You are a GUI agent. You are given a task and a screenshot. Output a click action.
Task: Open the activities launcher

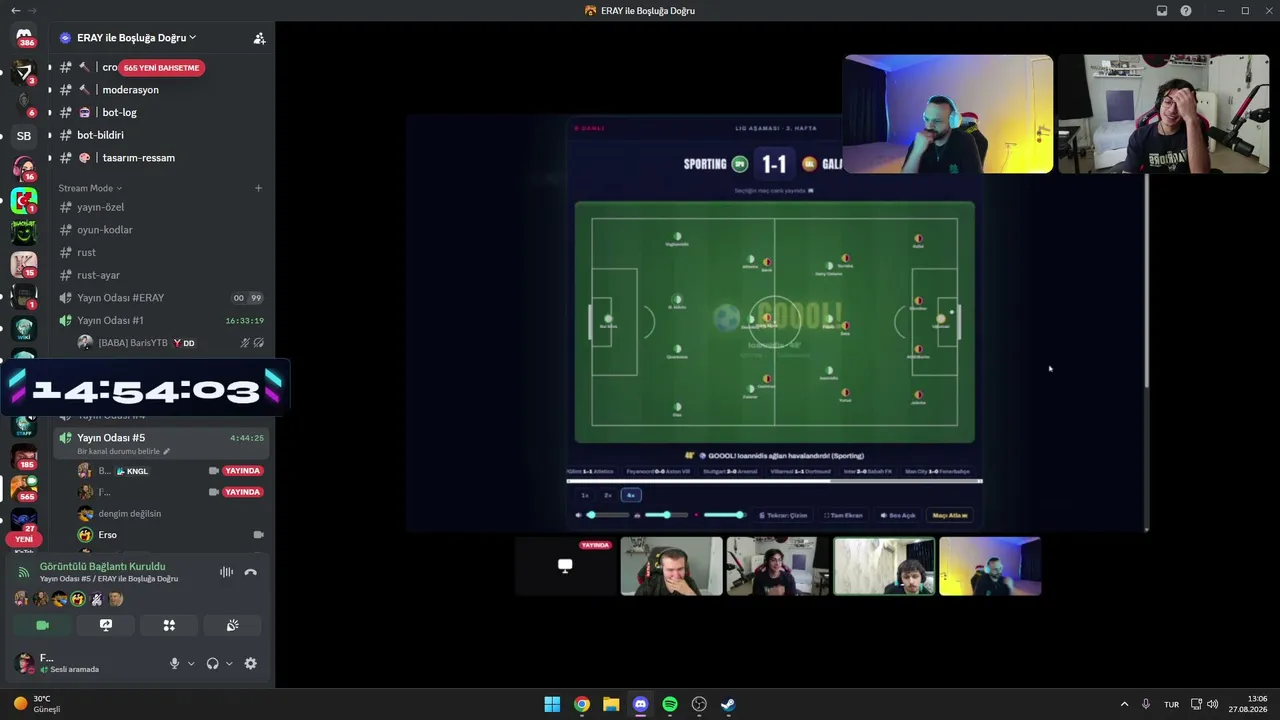coord(169,625)
